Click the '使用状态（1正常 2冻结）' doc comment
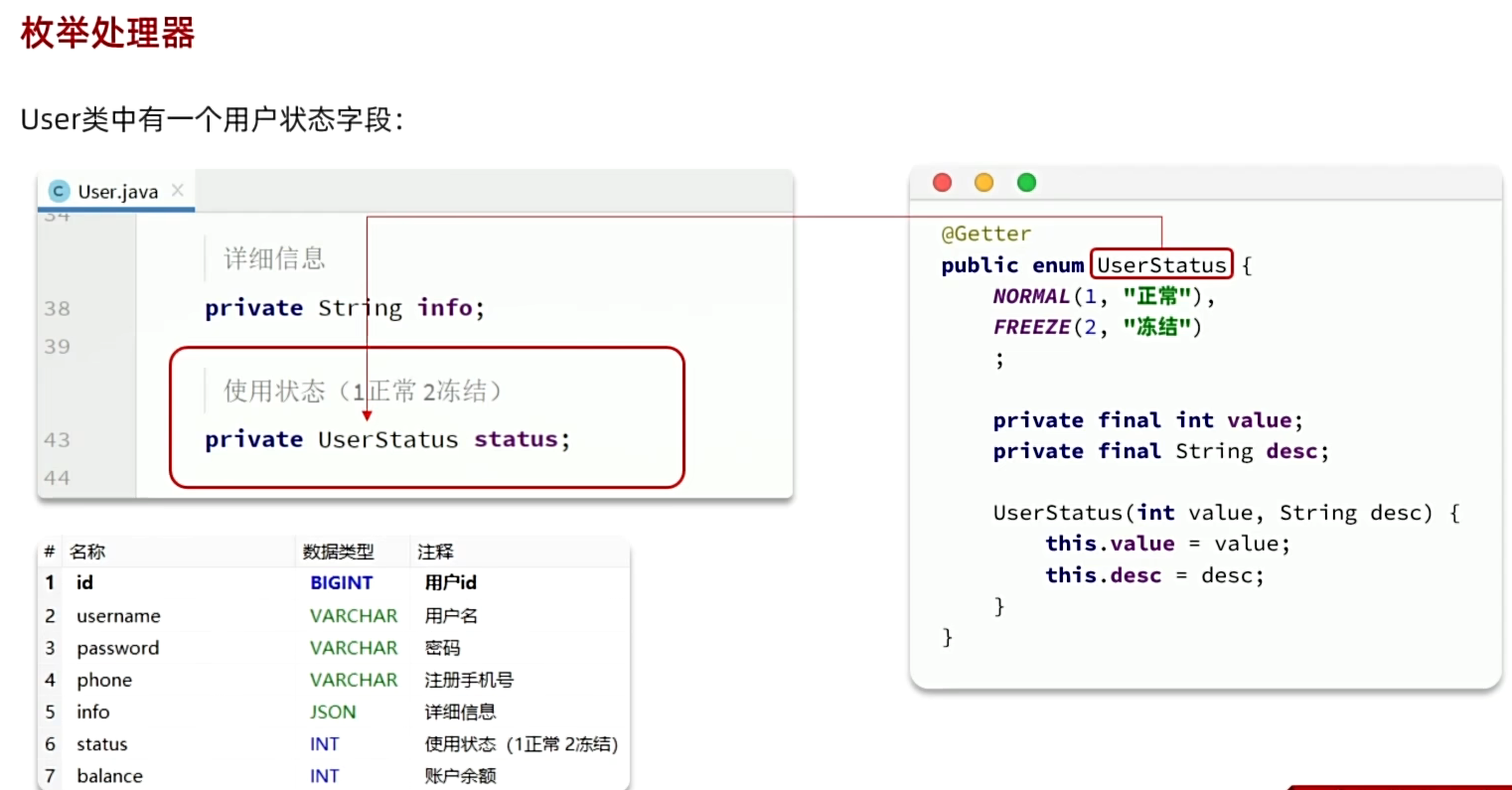1512x790 pixels. [362, 391]
